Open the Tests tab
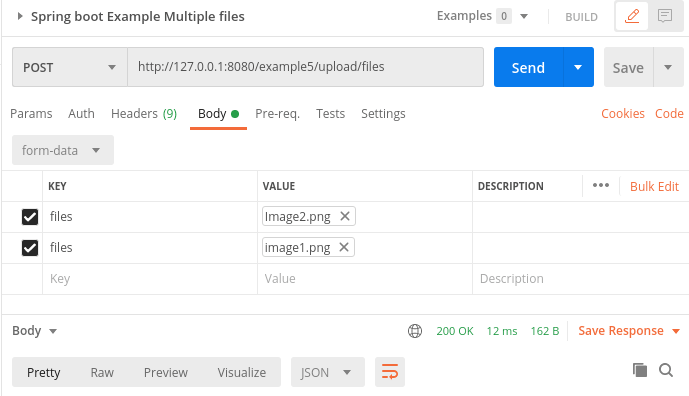This screenshot has height=396, width=689. click(x=330, y=114)
